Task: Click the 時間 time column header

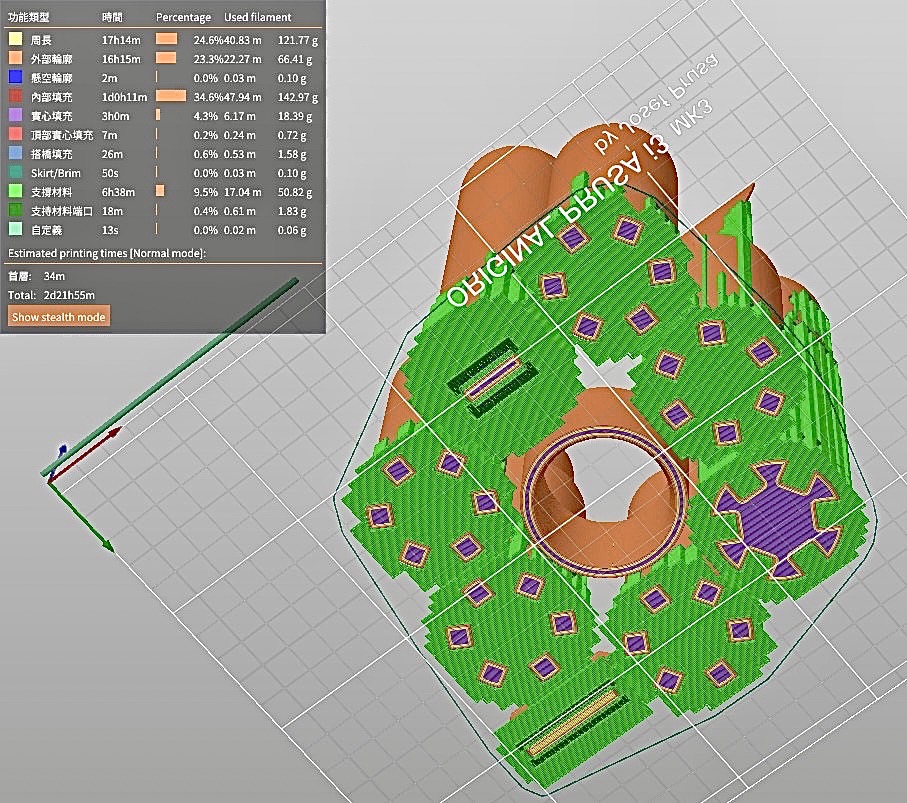Action: tap(113, 17)
